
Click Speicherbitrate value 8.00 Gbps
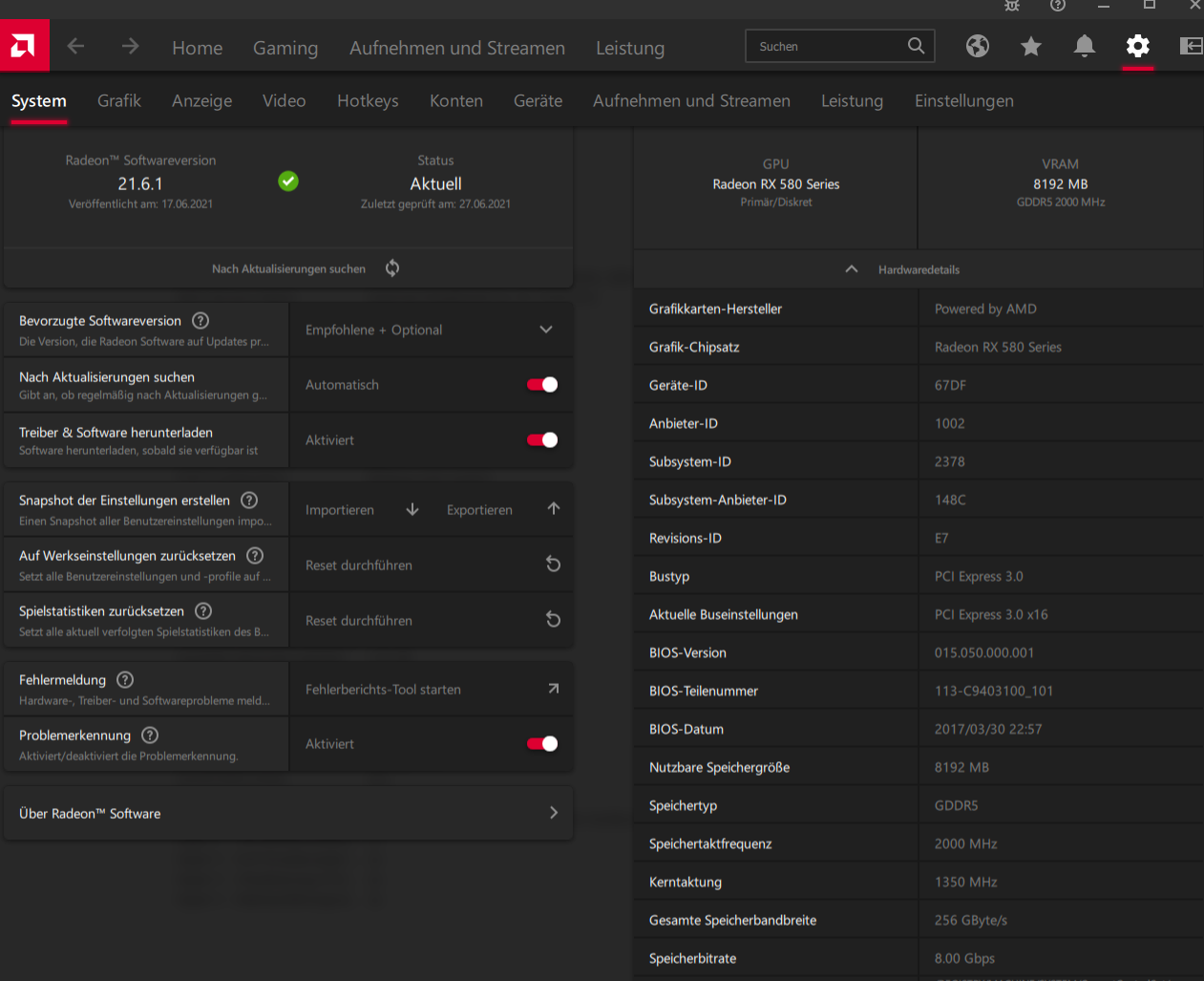(964, 958)
